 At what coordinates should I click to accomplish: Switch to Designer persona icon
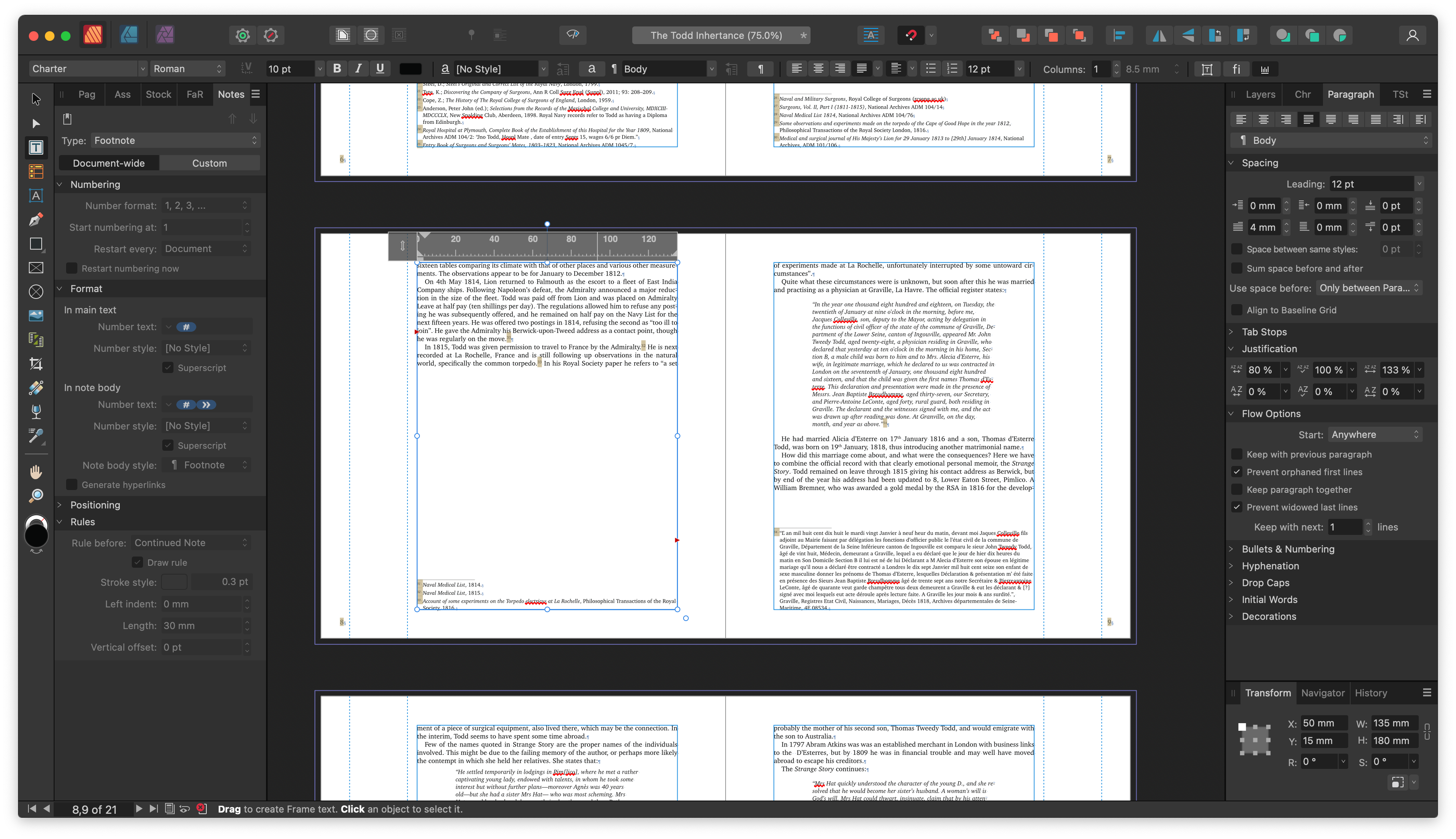tap(129, 35)
